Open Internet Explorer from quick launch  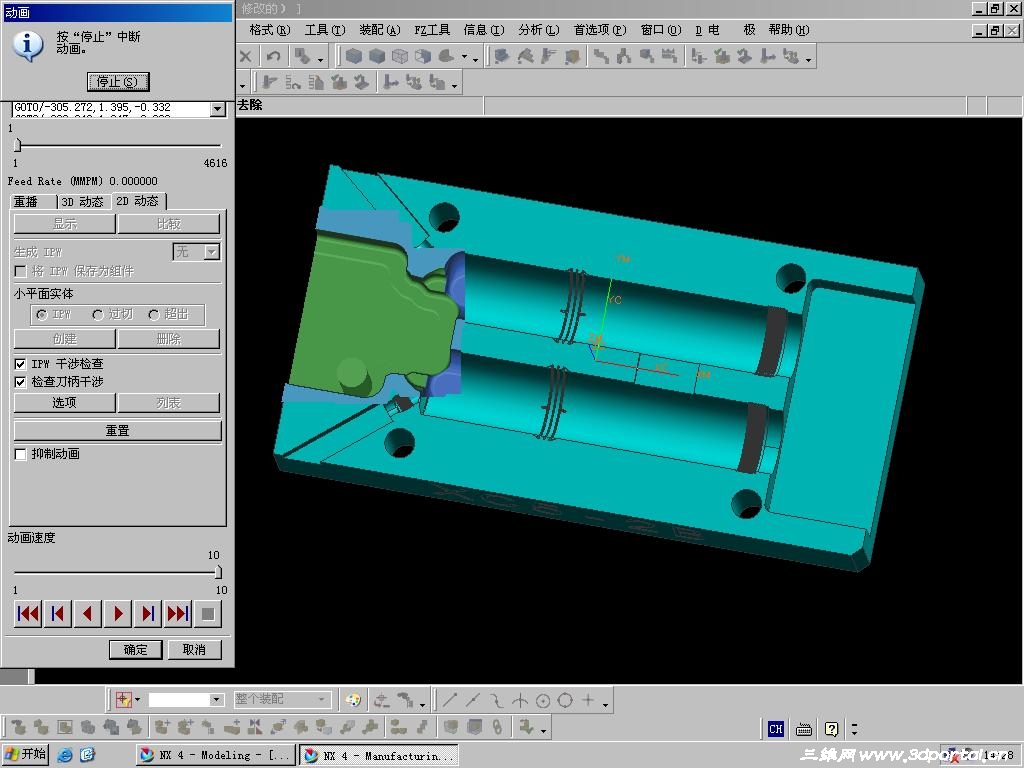[x=65, y=755]
